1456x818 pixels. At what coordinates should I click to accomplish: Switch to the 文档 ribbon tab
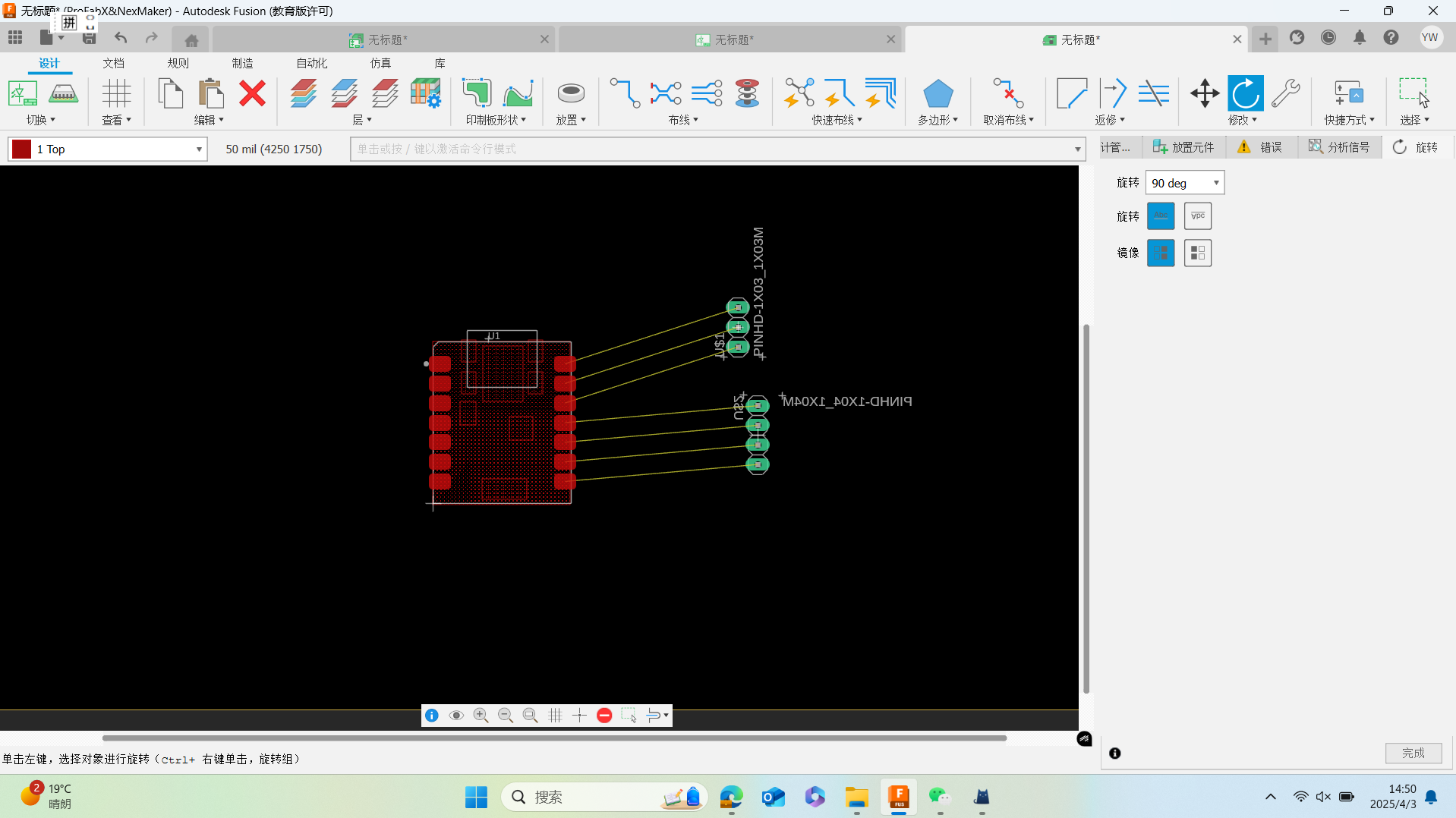[x=114, y=63]
